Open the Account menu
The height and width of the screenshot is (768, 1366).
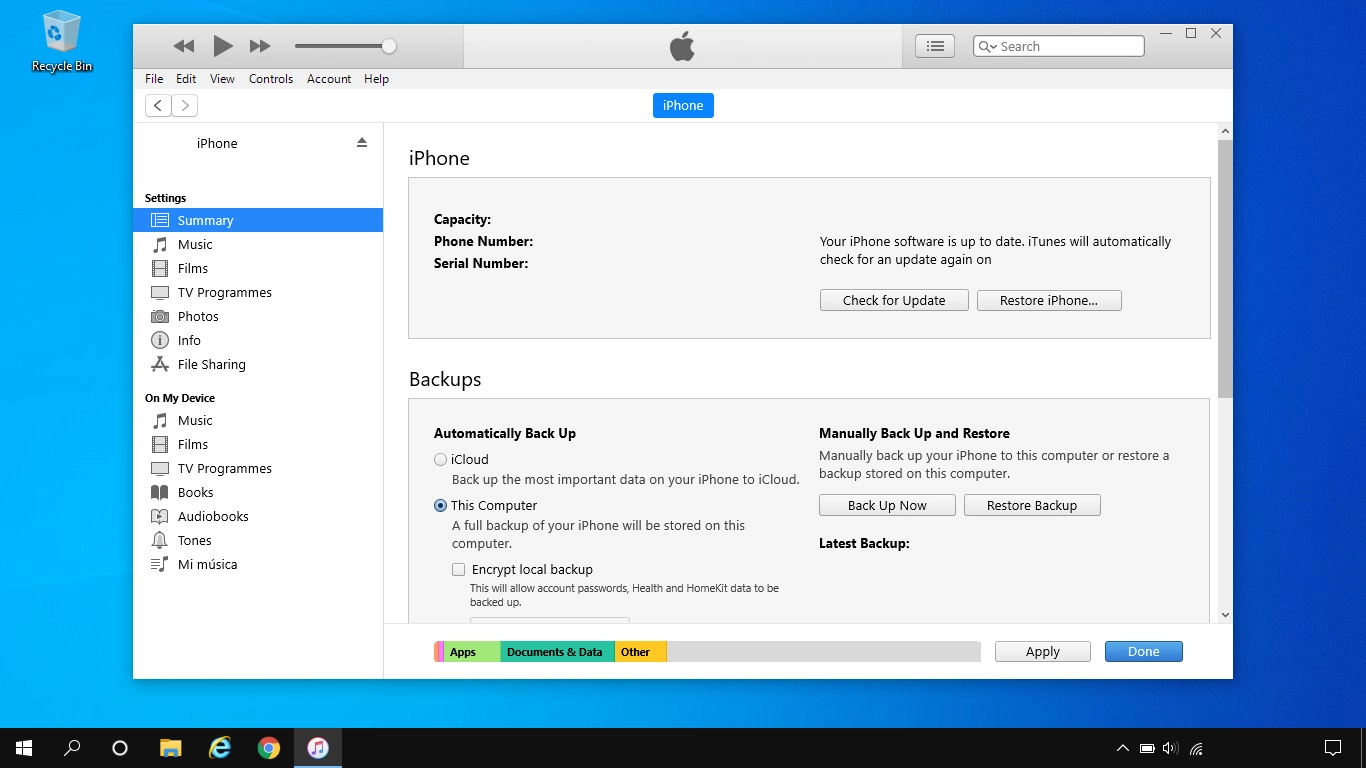point(329,78)
